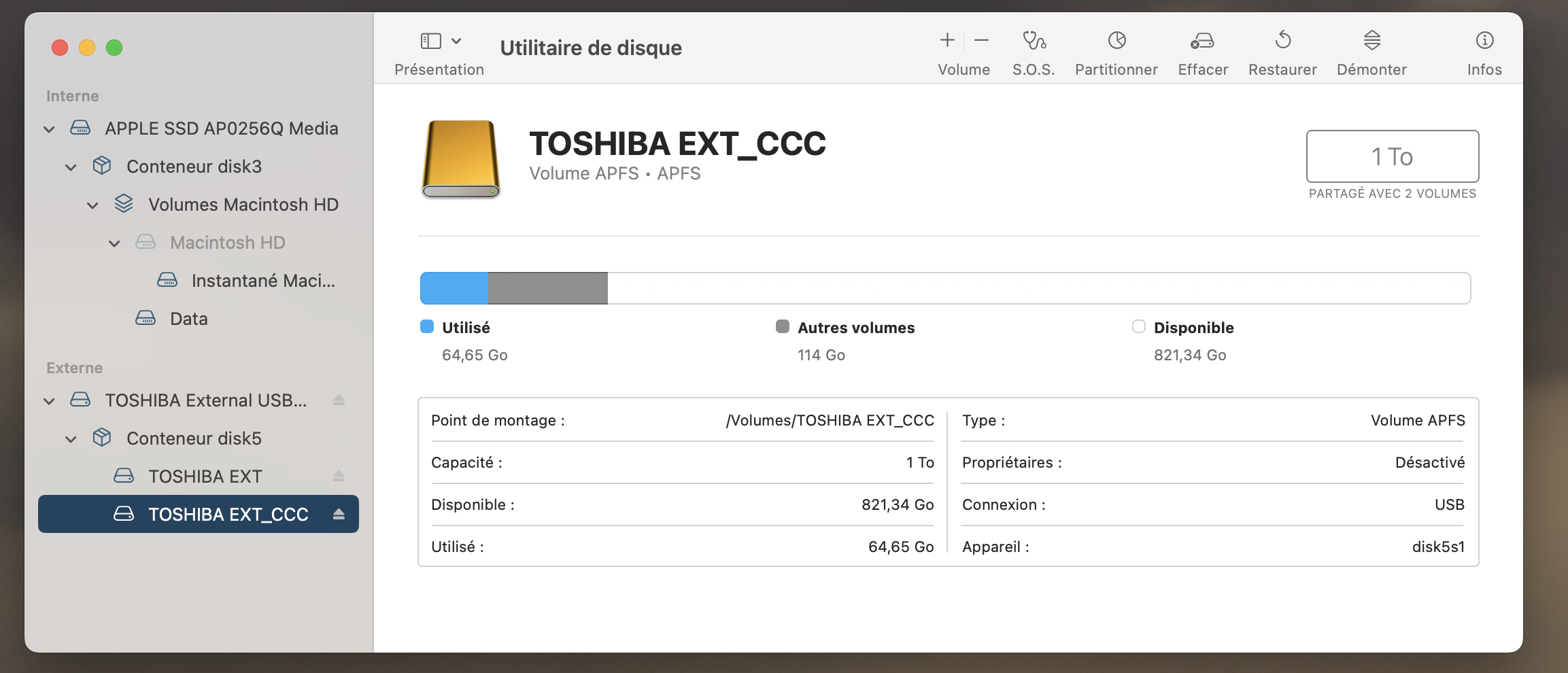Select the Data volume drive icon
The image size is (1568, 673).
(146, 318)
